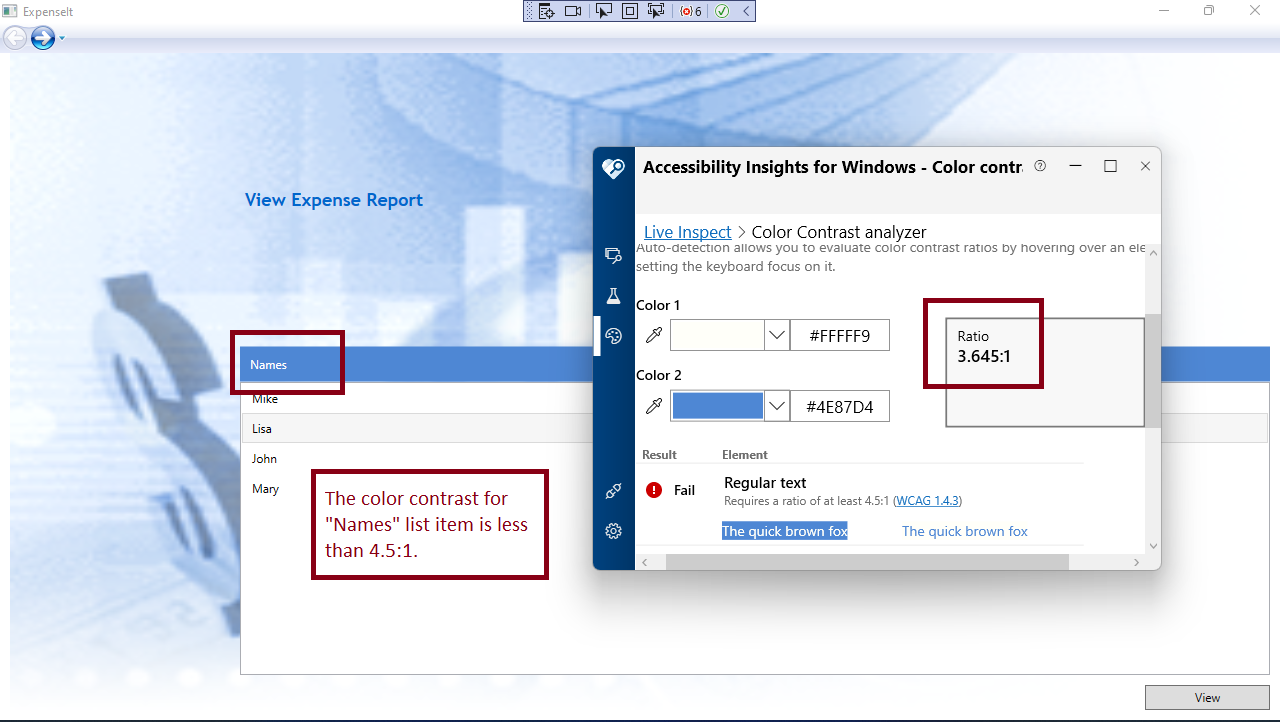Open the Color 1 dropdown
This screenshot has height=722, width=1280.
[777, 335]
